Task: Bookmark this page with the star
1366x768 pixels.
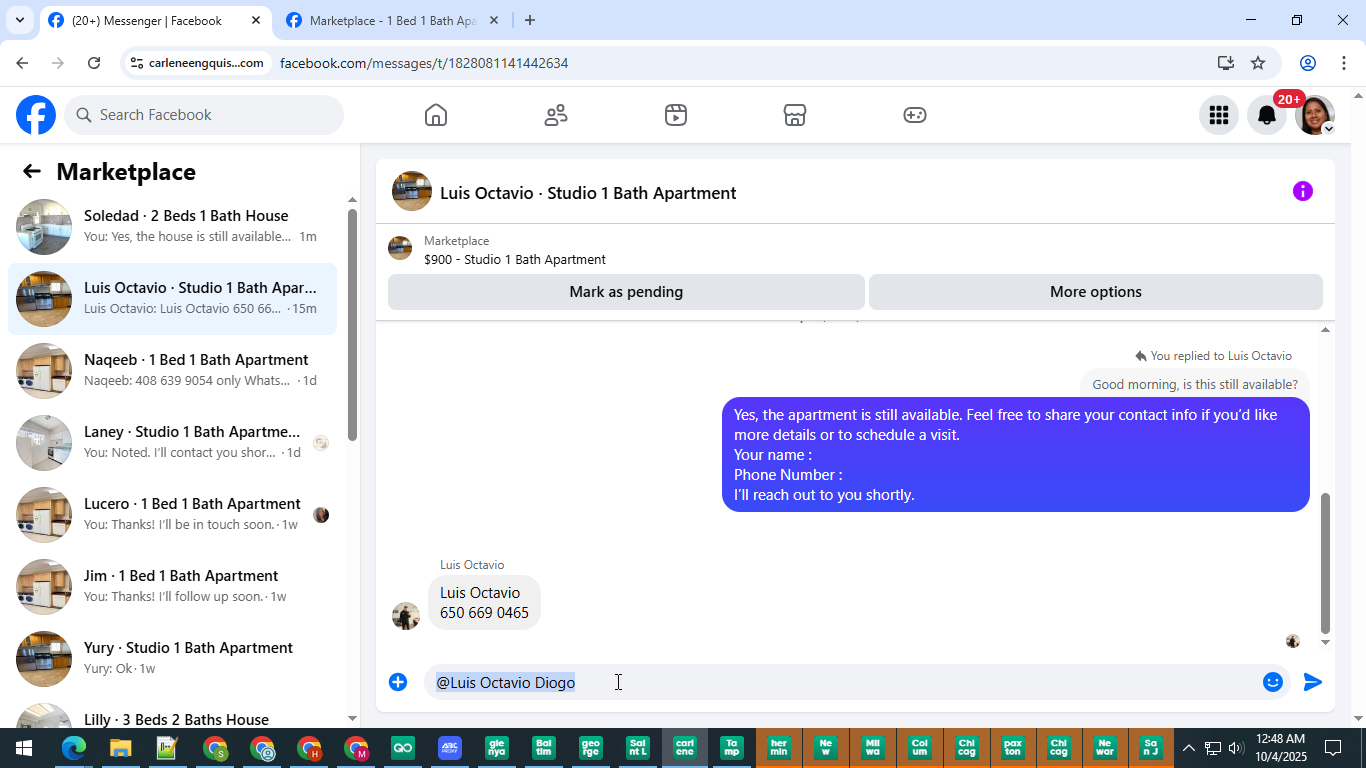Action: [1258, 63]
